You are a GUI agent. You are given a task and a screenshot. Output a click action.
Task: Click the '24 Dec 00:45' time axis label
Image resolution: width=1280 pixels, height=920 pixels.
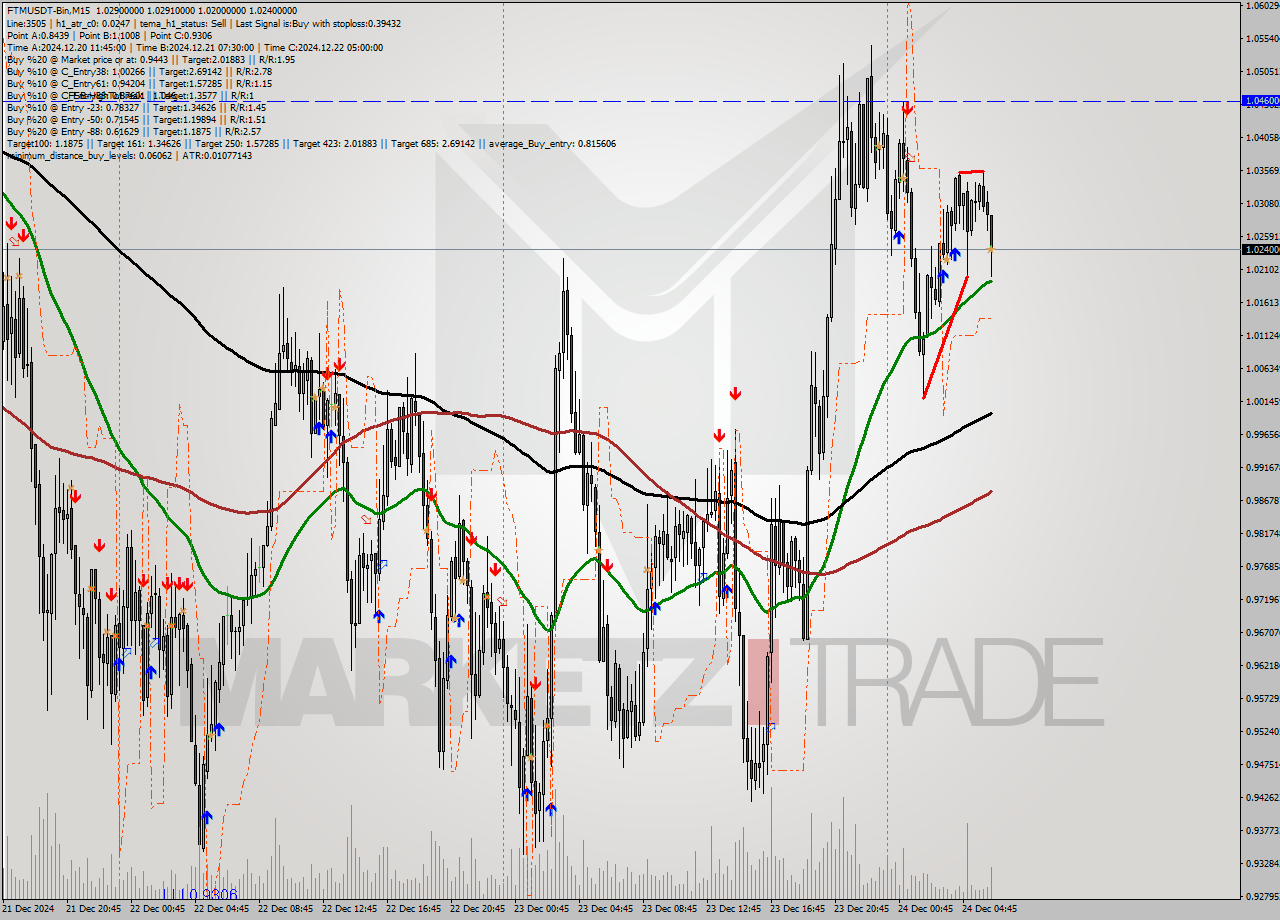925,909
